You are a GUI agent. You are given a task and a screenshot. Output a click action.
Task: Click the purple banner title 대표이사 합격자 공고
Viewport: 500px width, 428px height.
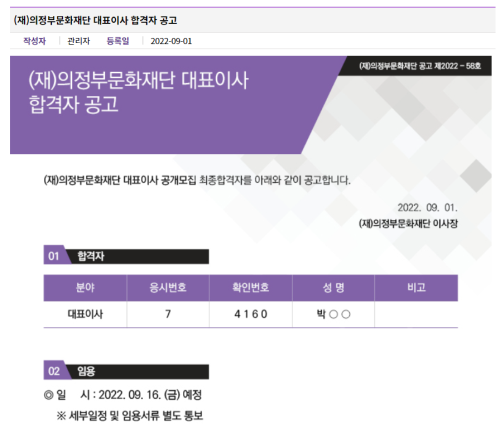coord(138,92)
